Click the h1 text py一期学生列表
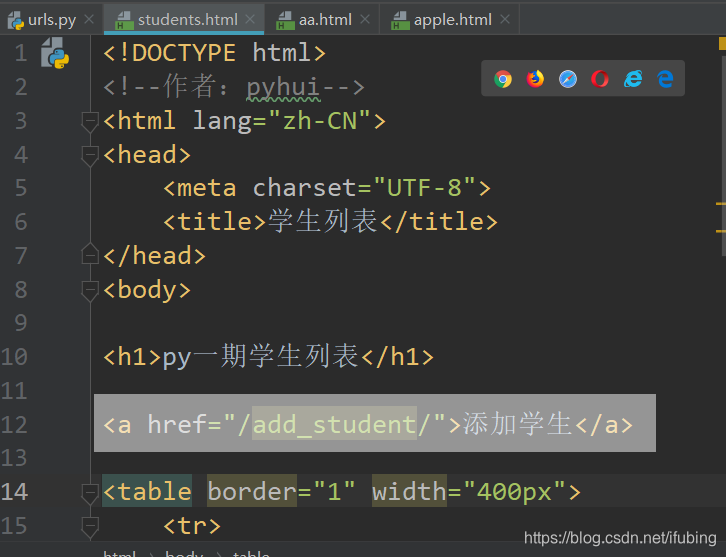This screenshot has height=557, width=726. click(261, 357)
